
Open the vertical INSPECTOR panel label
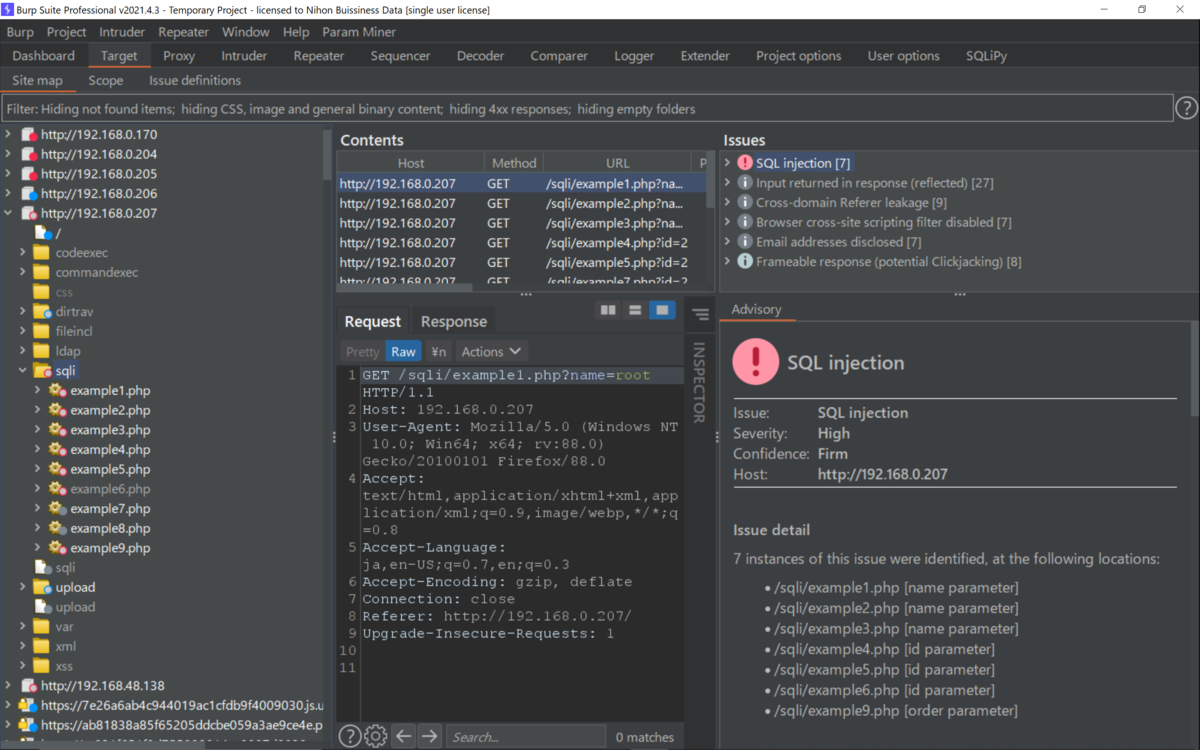700,382
